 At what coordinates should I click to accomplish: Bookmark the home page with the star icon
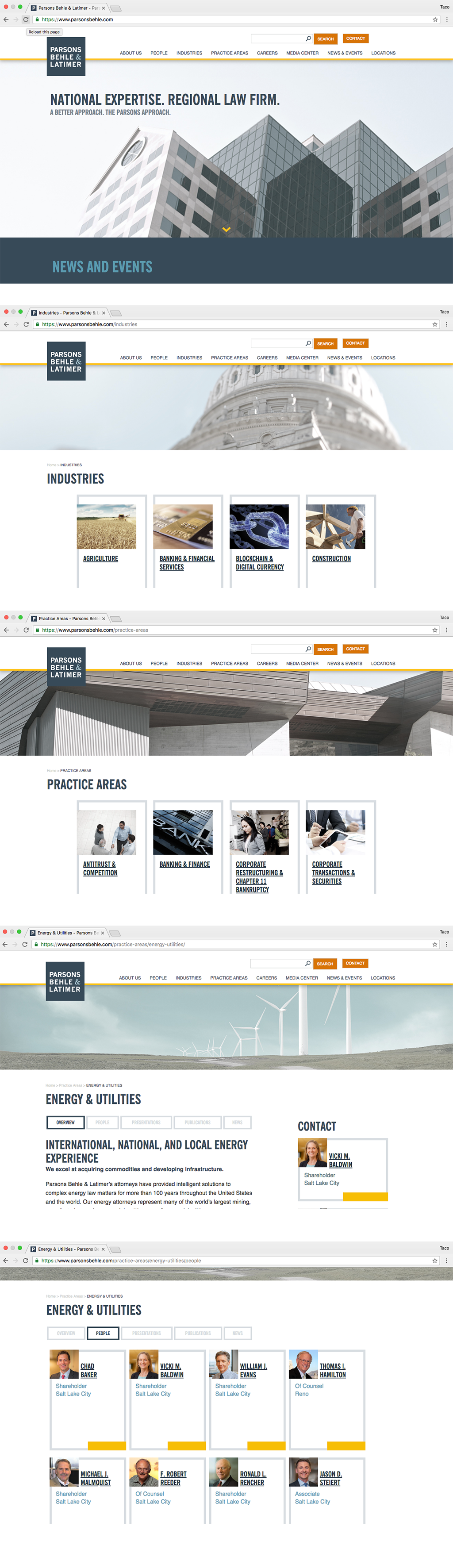(x=435, y=19)
